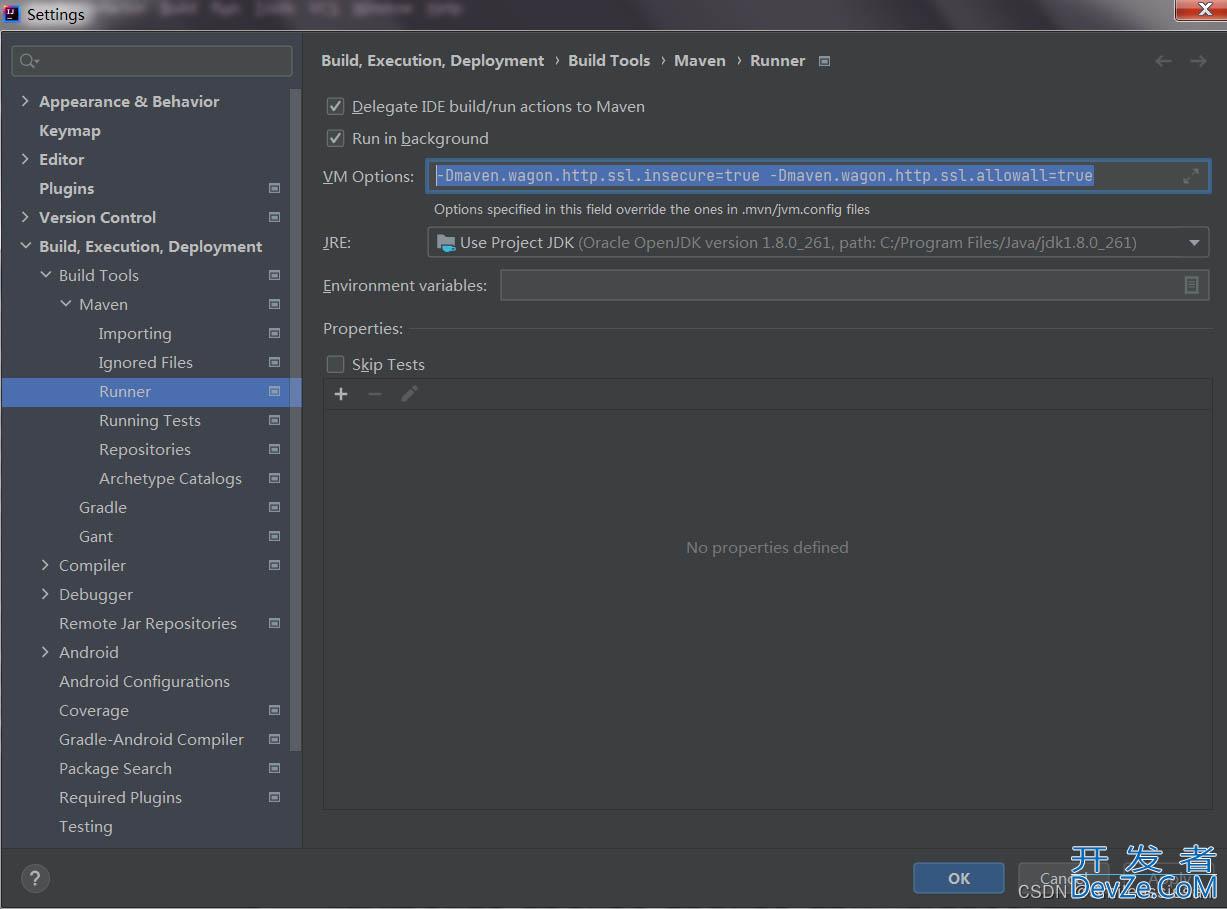Confirm settings with OK button
Image resolution: width=1227 pixels, height=909 pixels.
(x=959, y=878)
